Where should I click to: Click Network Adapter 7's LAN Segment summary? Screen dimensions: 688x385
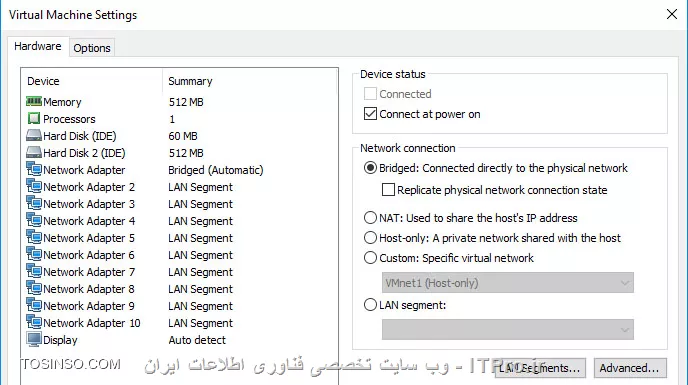tap(201, 272)
